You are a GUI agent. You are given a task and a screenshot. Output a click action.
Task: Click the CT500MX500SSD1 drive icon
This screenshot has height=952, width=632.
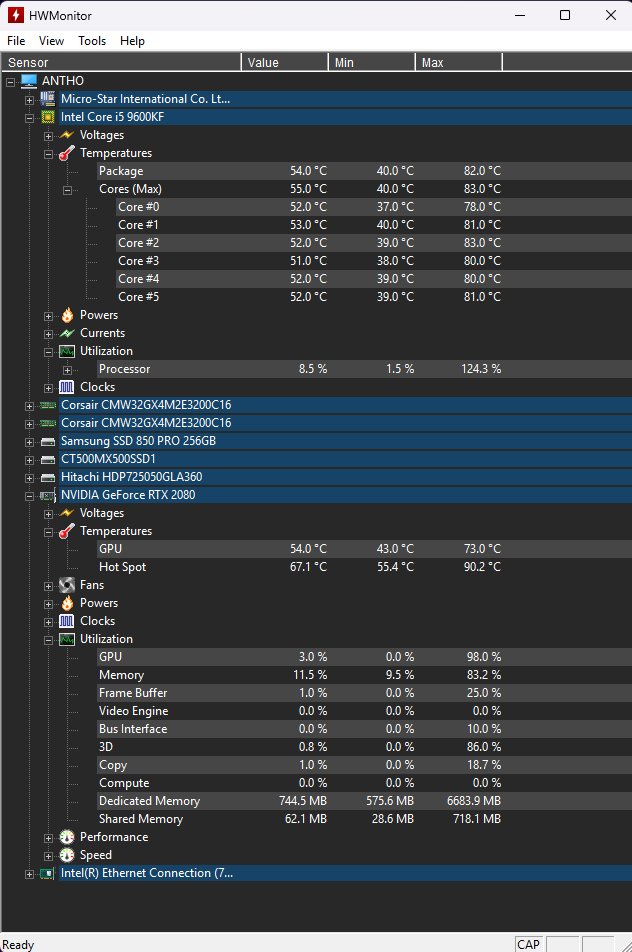pos(47,460)
